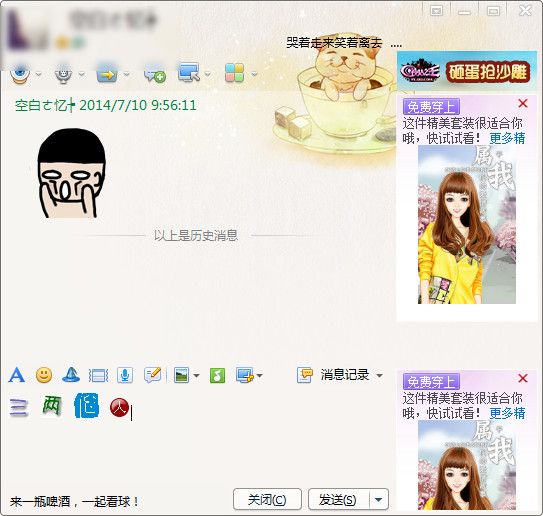Image resolution: width=543 pixels, height=516 pixels.
Task: Expand the send picture dropdown arrow
Action: [x=196, y=375]
